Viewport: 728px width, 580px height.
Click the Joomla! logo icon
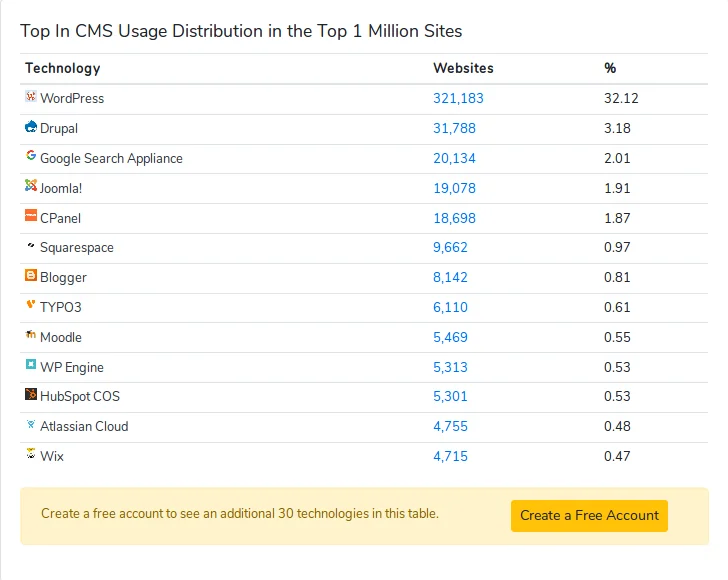click(x=31, y=186)
